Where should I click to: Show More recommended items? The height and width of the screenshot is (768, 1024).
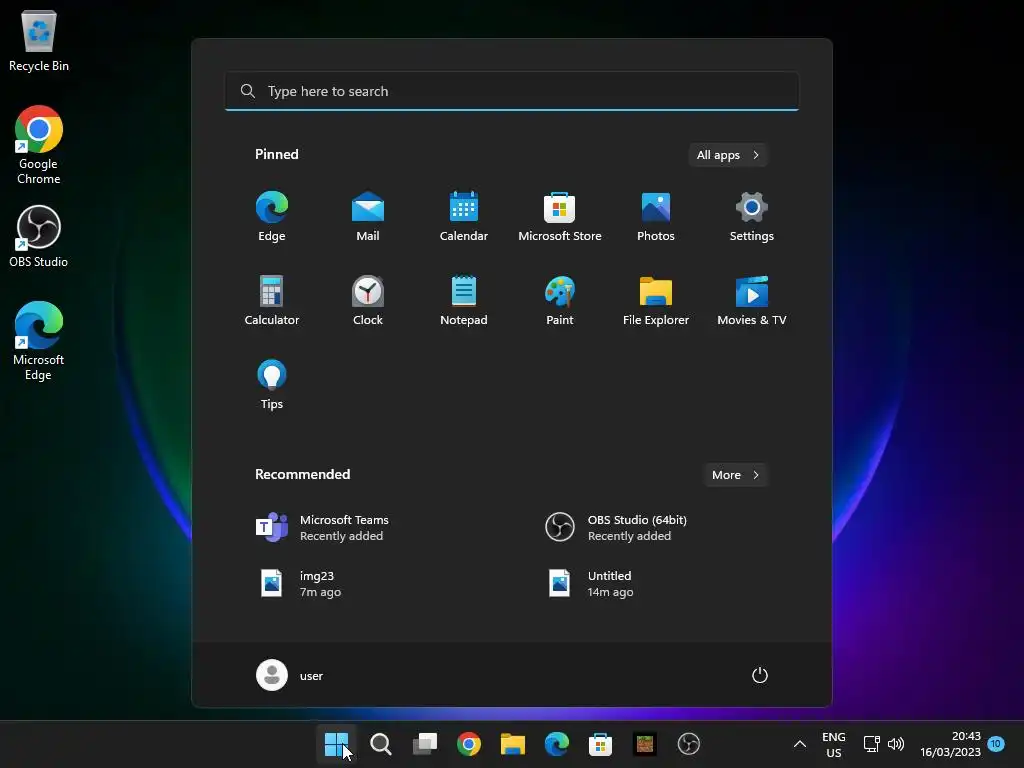[x=735, y=475]
